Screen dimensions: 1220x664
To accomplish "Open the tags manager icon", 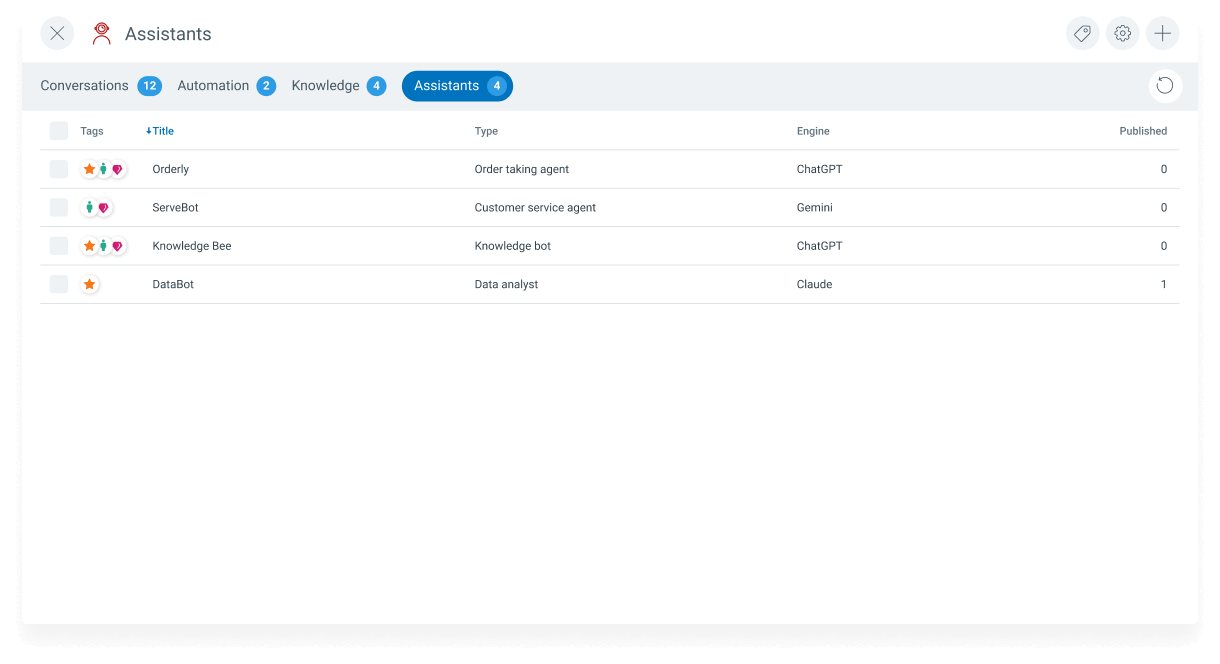I will (x=1082, y=33).
